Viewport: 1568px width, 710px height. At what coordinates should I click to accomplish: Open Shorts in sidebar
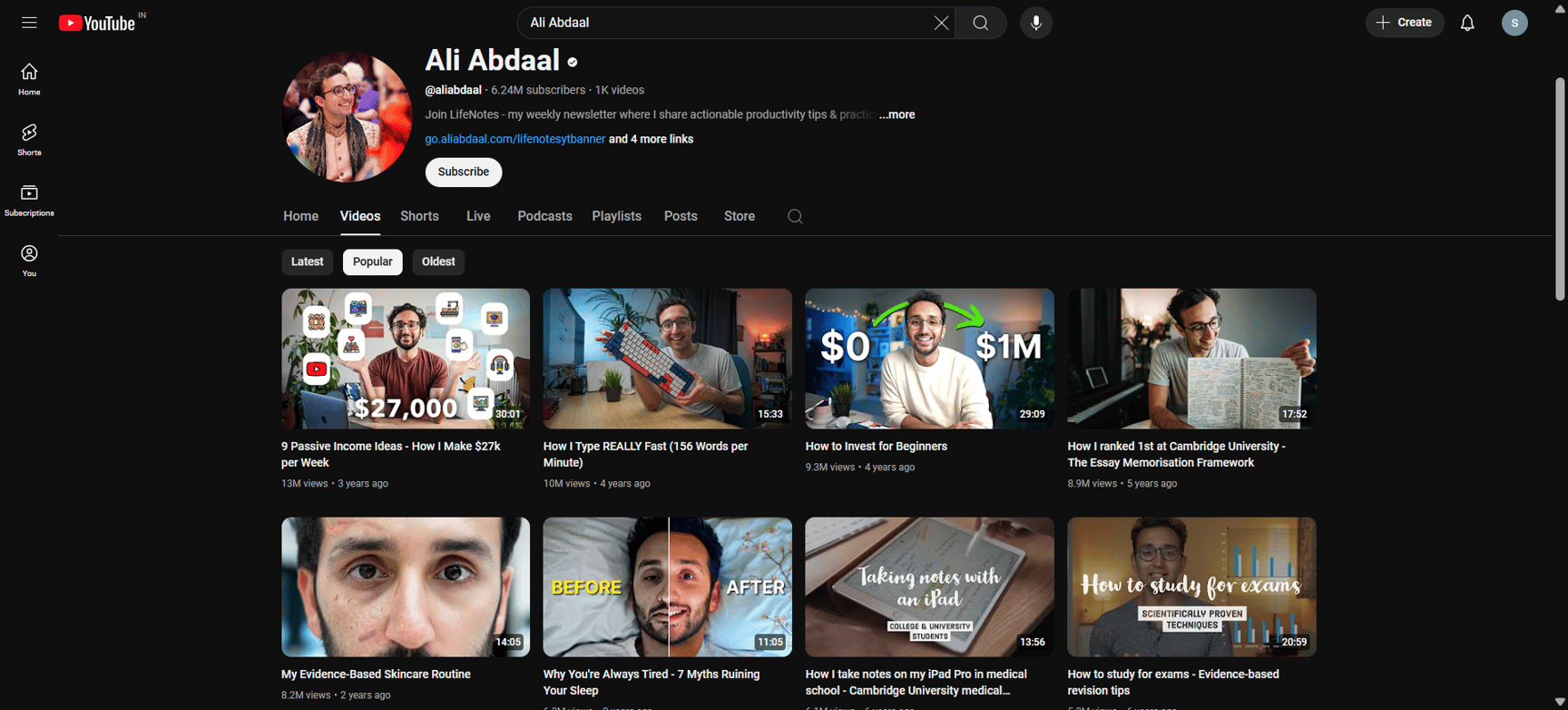(x=29, y=140)
